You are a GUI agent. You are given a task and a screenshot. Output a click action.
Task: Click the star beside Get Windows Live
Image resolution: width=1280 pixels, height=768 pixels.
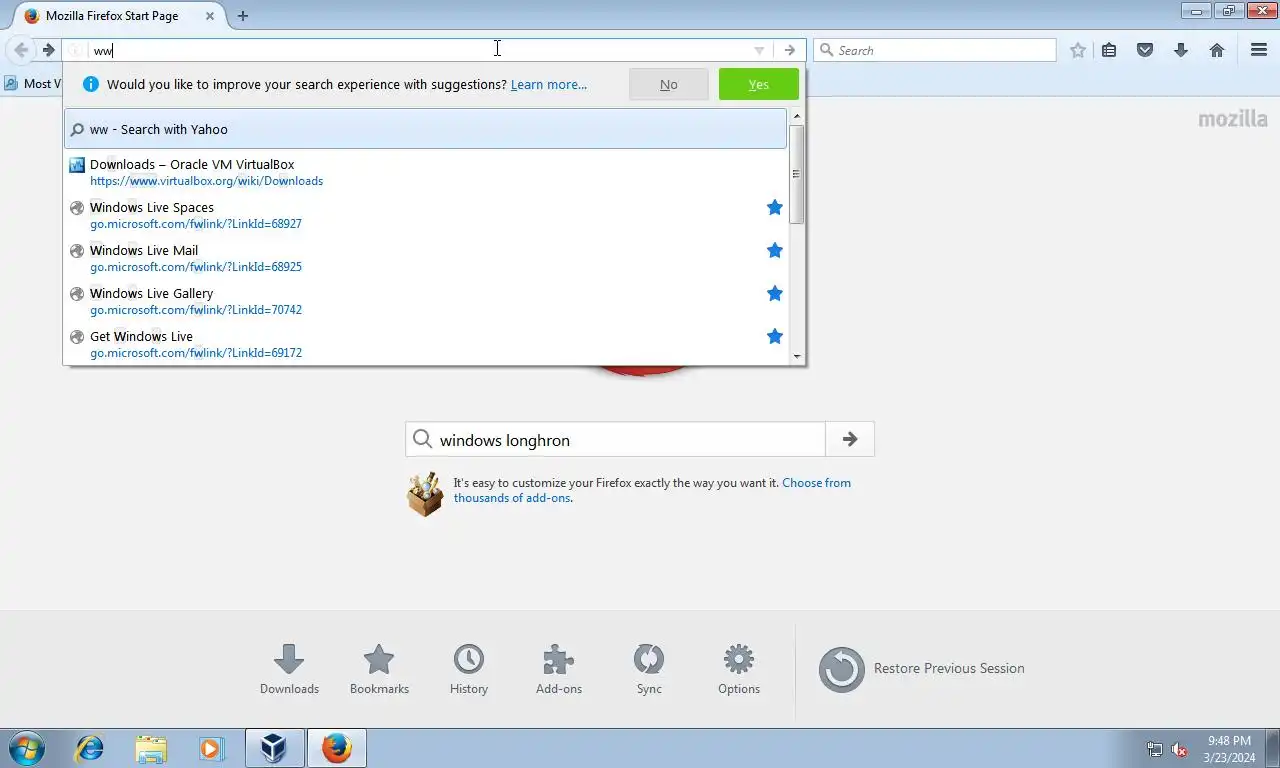point(774,336)
